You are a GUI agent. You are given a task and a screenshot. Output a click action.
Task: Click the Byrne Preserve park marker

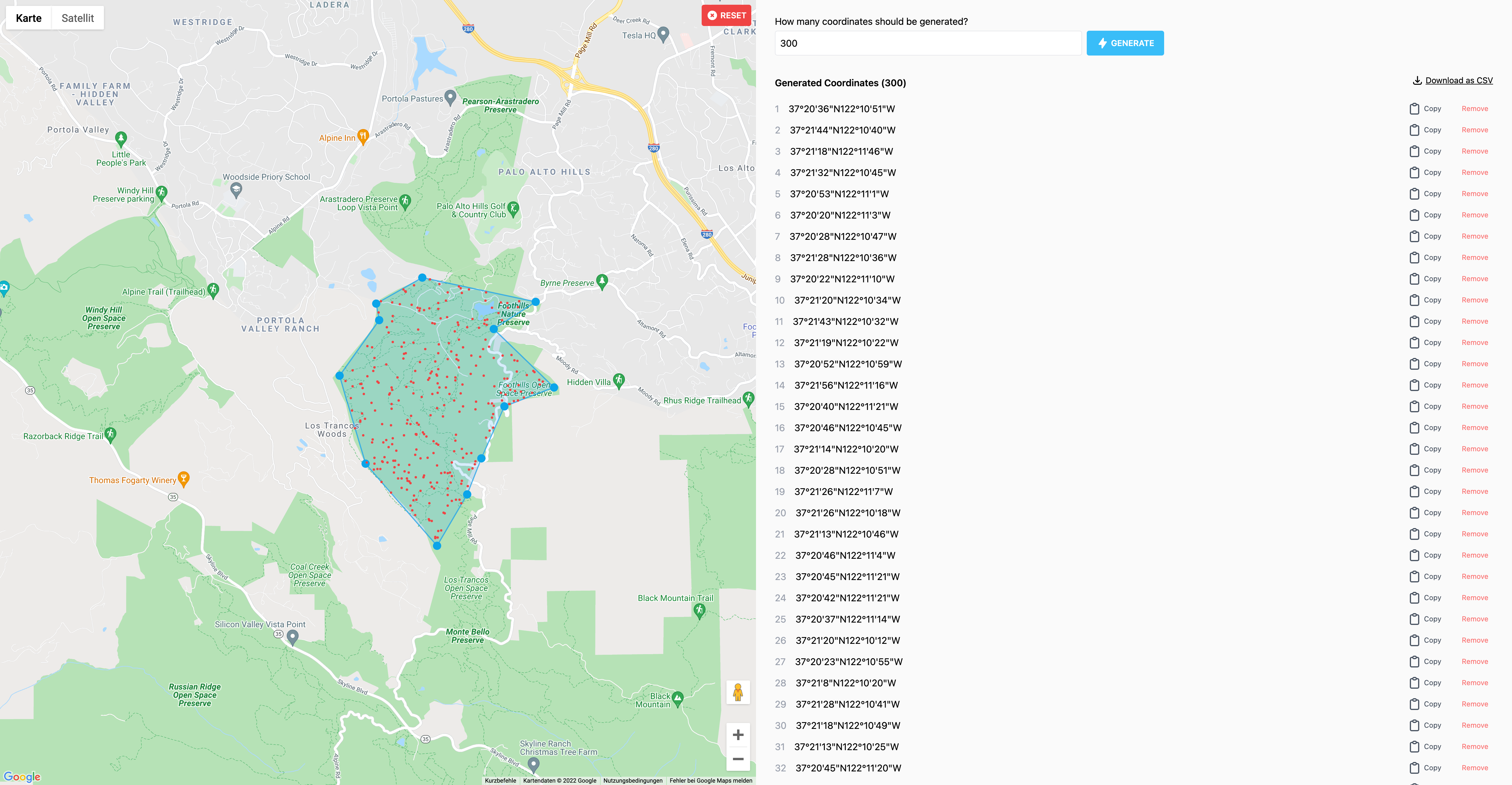click(x=602, y=281)
